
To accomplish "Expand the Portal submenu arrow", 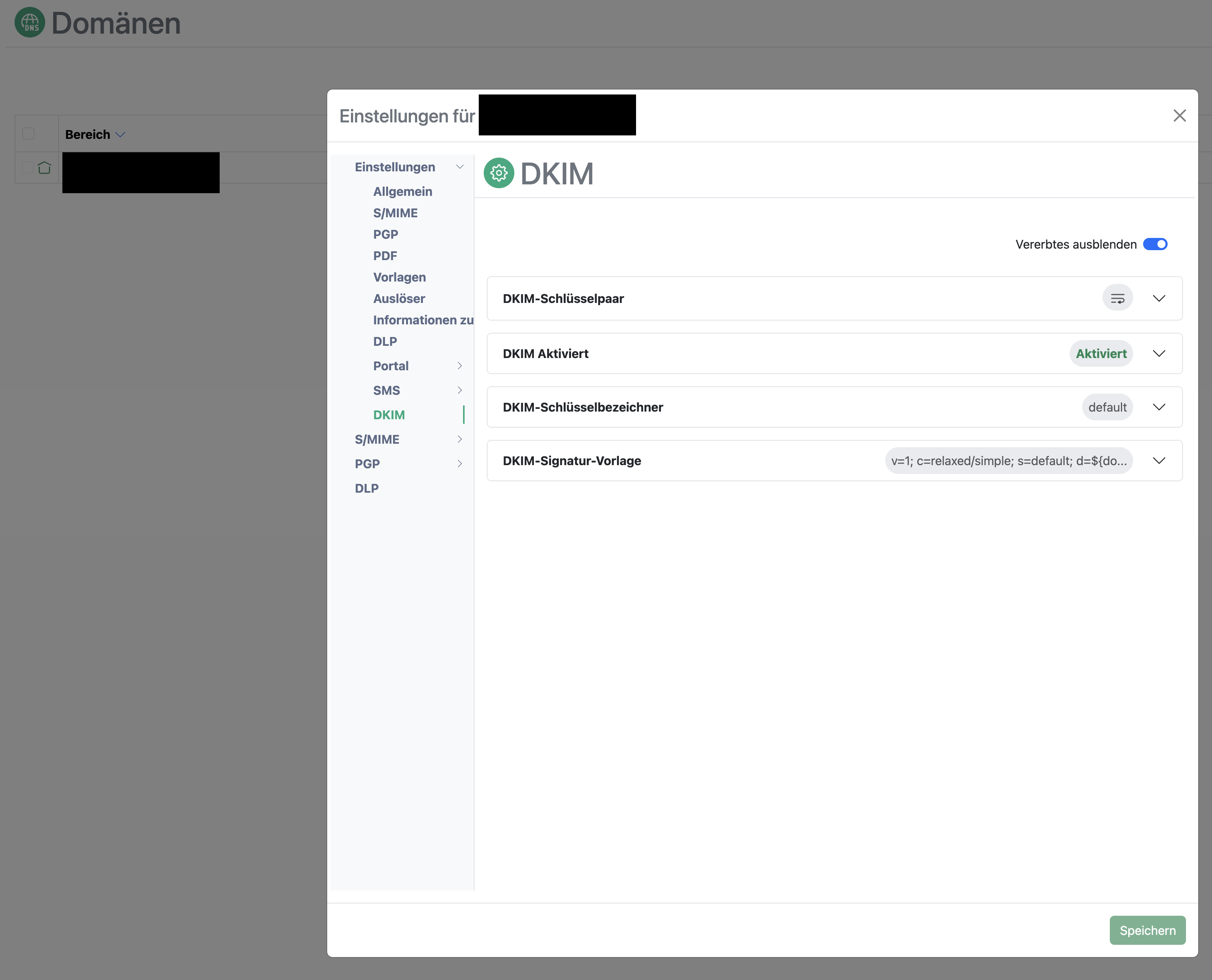I will [460, 366].
